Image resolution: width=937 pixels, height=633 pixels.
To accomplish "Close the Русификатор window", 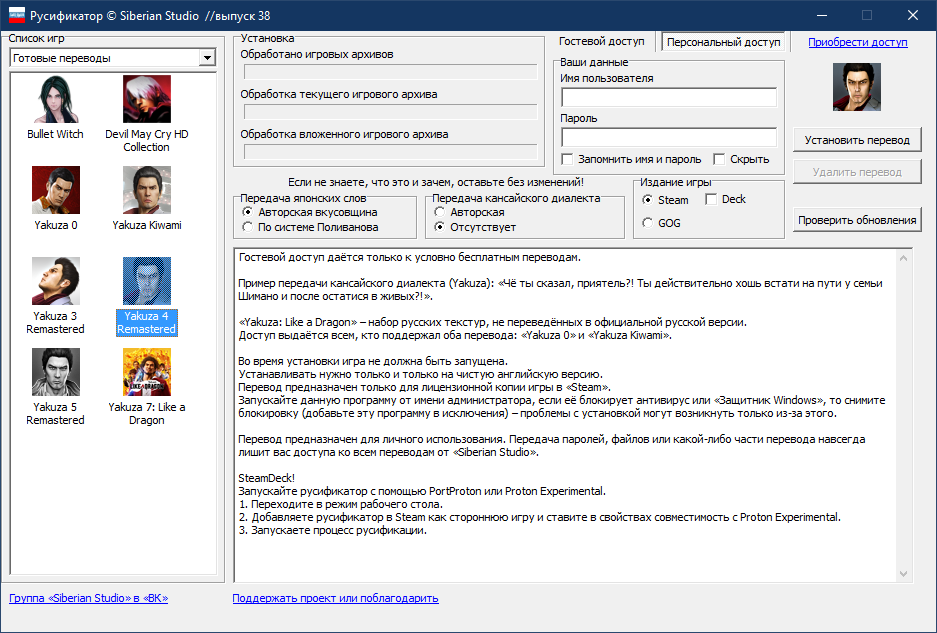I will coord(912,16).
